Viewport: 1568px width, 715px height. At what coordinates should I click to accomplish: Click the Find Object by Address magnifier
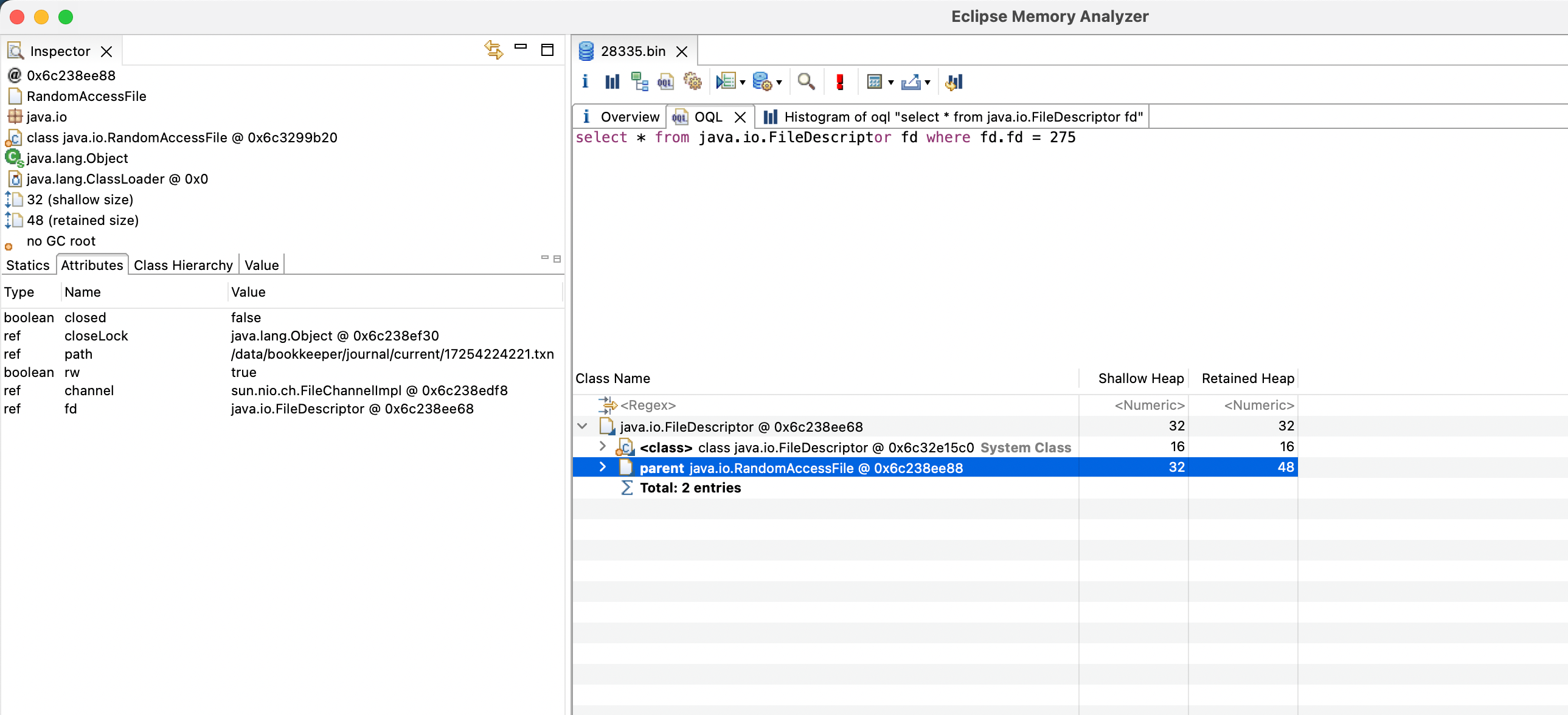pos(806,81)
